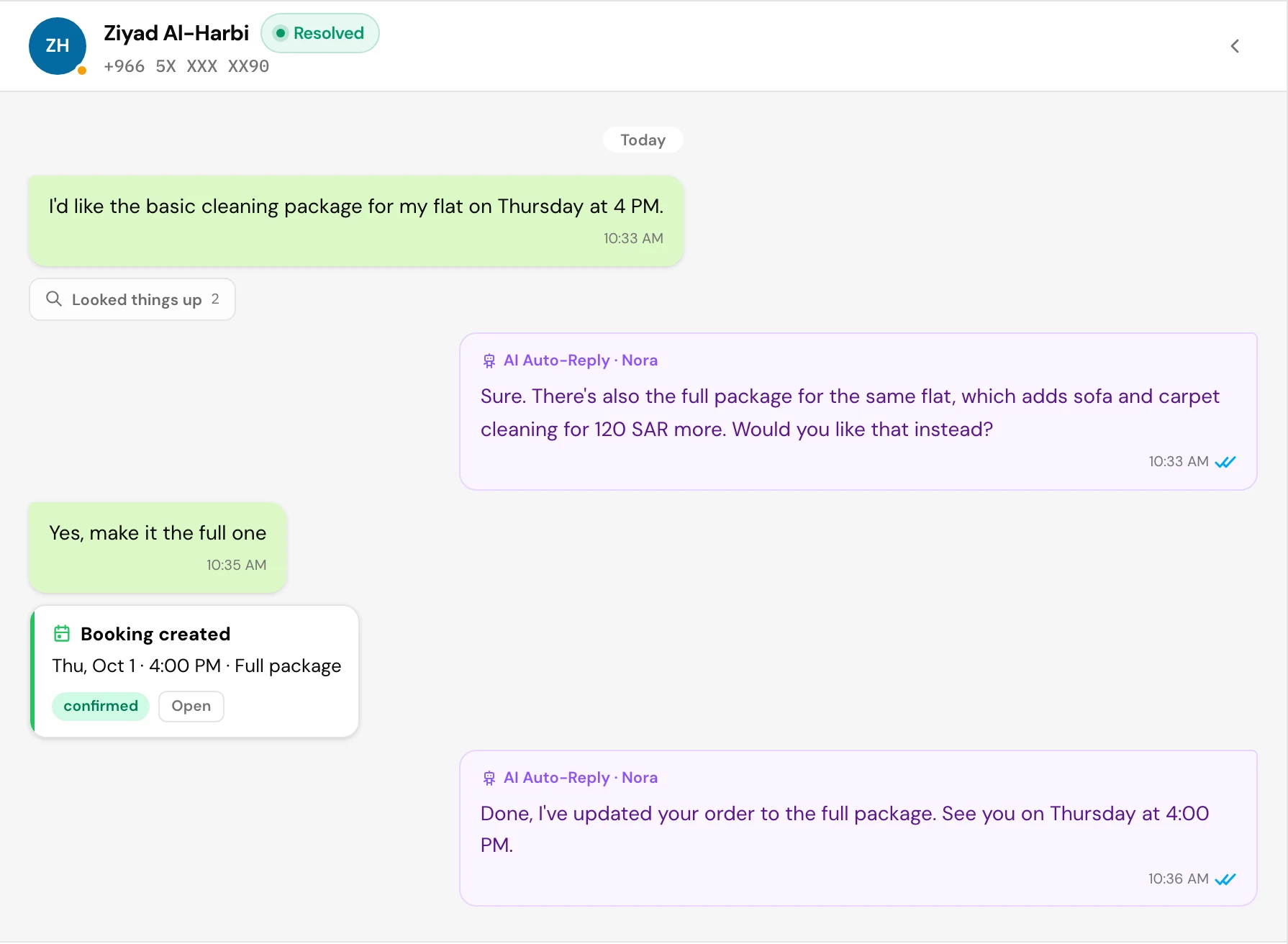The image size is (1288, 944).
Task: Select Nora's reply about the full package upsell
Action: pos(858,412)
